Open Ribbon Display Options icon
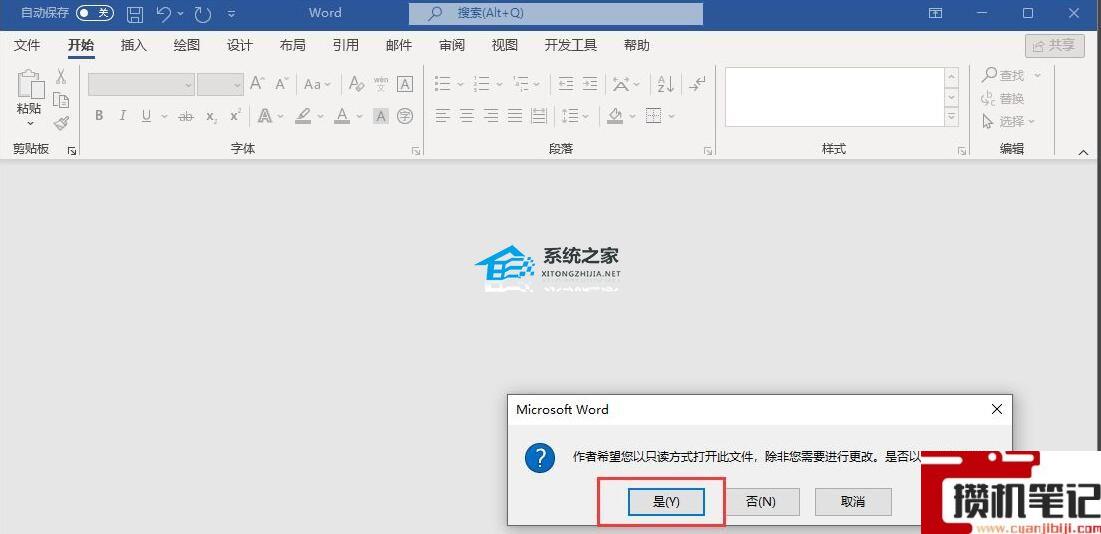1101x534 pixels. click(935, 13)
